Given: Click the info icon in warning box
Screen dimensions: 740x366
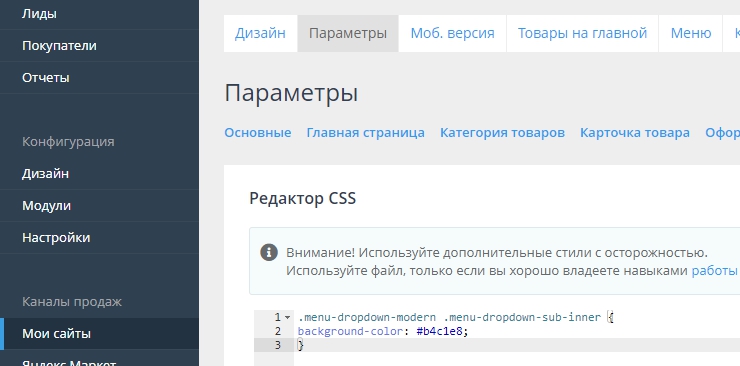Looking at the screenshot, I should point(269,252).
